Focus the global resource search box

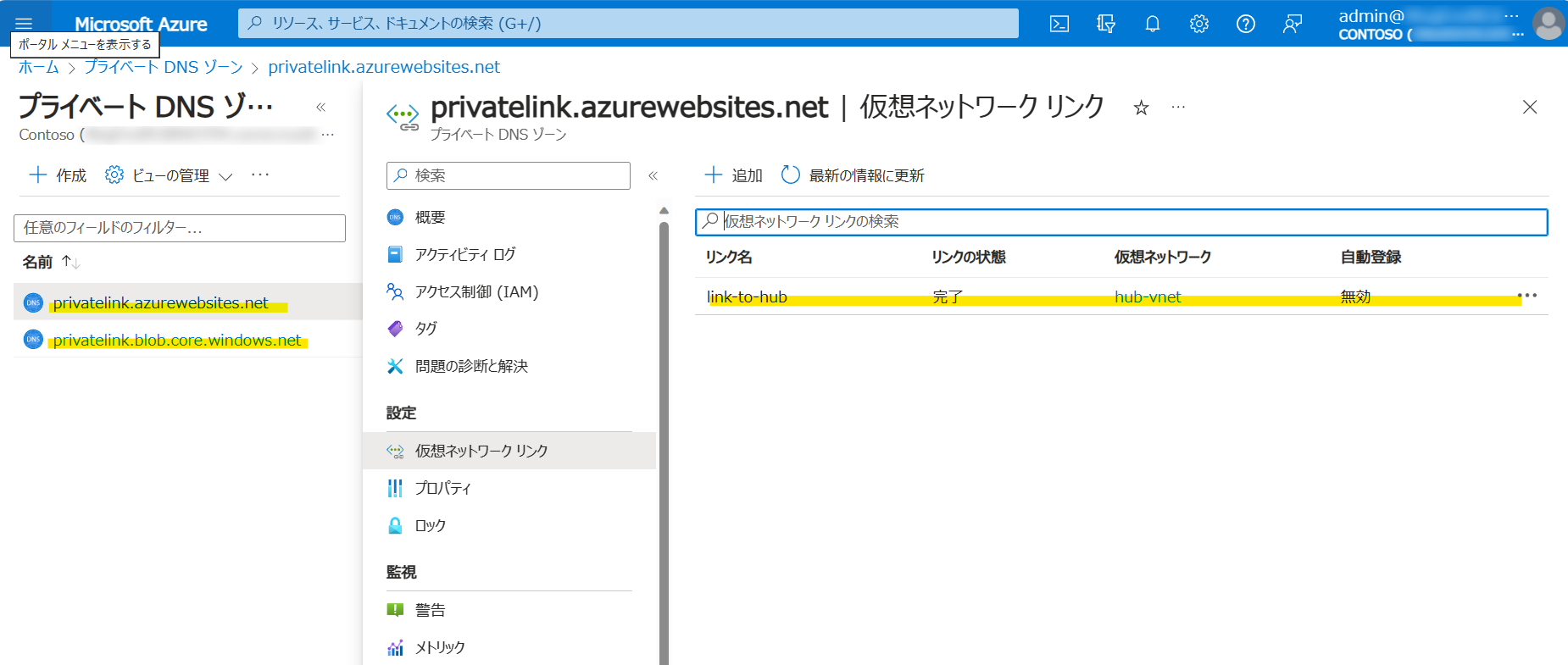tap(628, 24)
